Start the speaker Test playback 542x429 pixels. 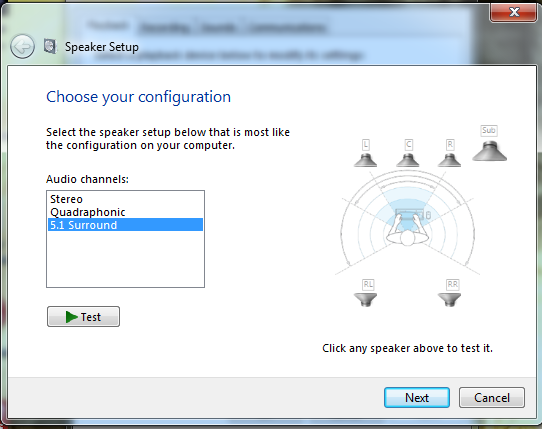click(x=83, y=316)
